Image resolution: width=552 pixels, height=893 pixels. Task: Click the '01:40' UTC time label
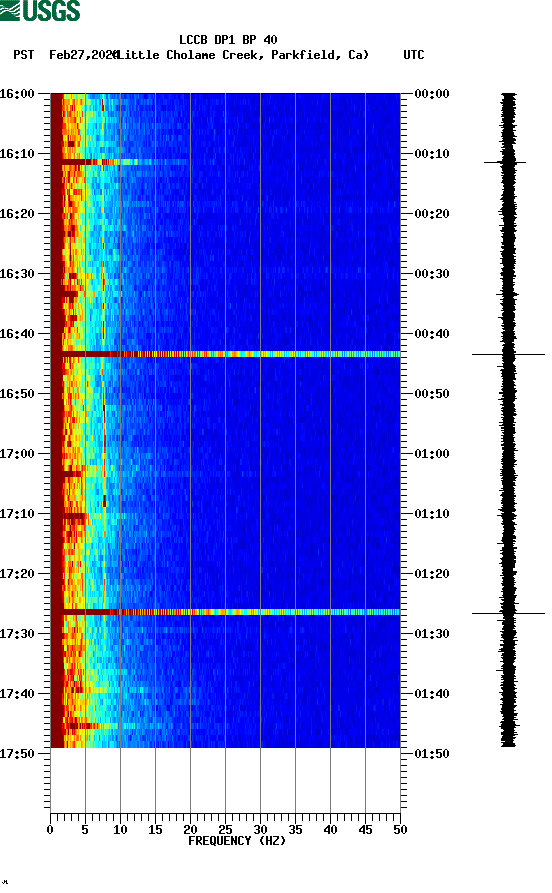432,694
